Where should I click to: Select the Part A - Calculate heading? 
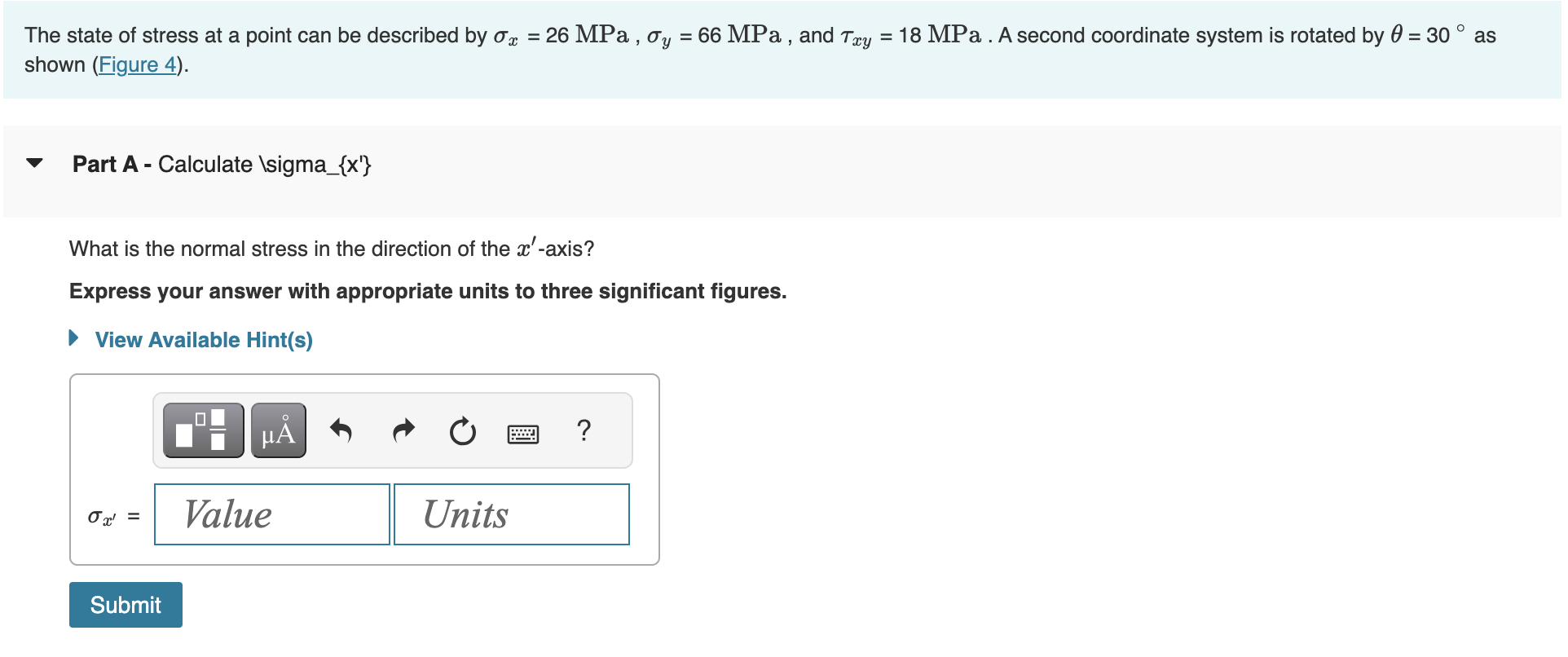[221, 164]
